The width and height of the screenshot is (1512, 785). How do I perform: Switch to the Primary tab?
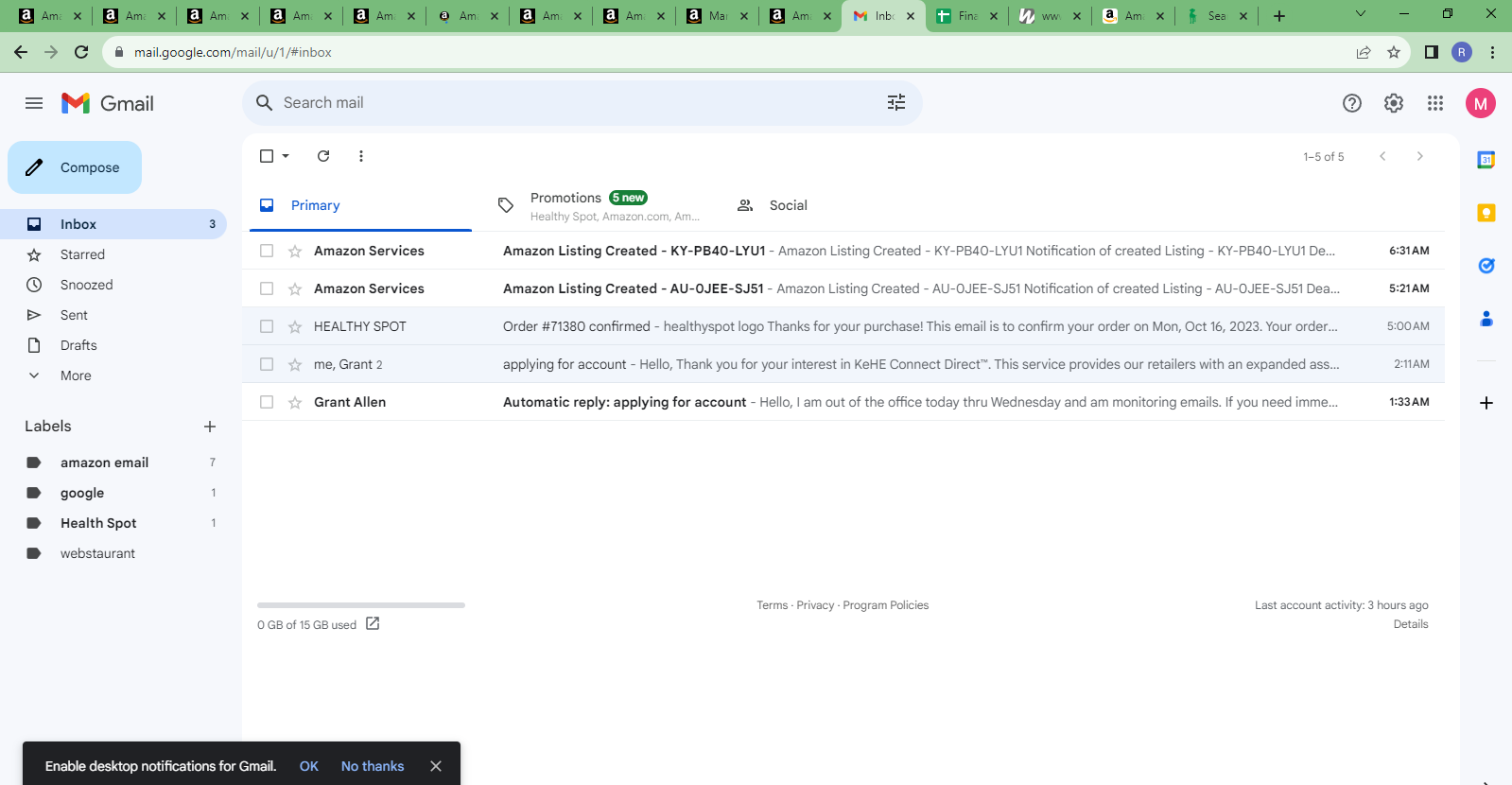(x=360, y=205)
